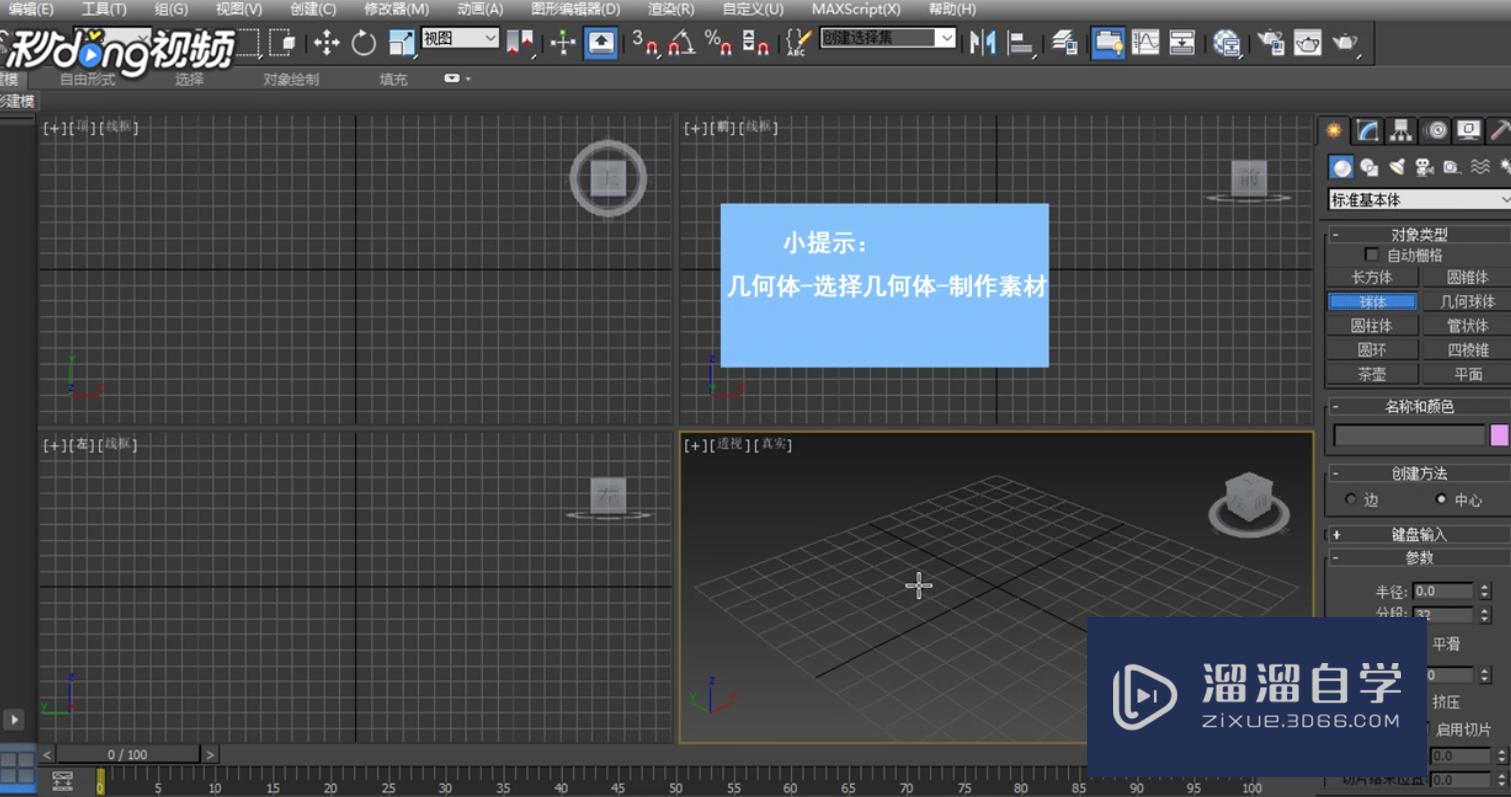Open the 标准基本体 dropdown
This screenshot has width=1511, height=797.
(x=1419, y=200)
